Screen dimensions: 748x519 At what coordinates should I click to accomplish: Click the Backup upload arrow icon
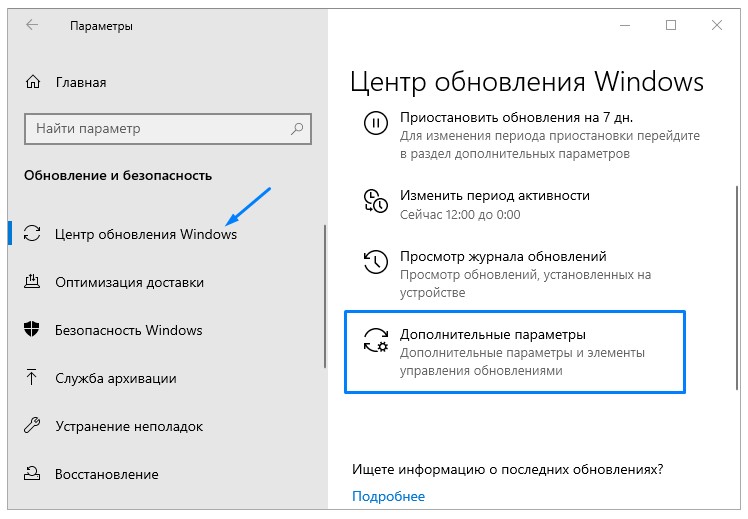pos(34,378)
